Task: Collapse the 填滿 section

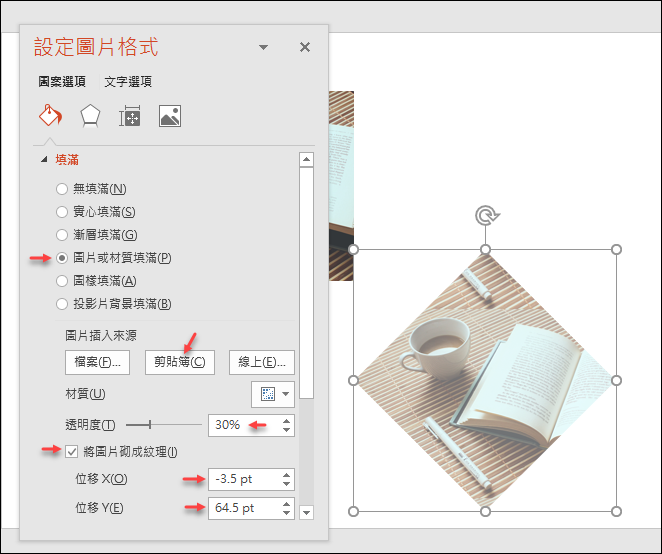Action: [44, 160]
